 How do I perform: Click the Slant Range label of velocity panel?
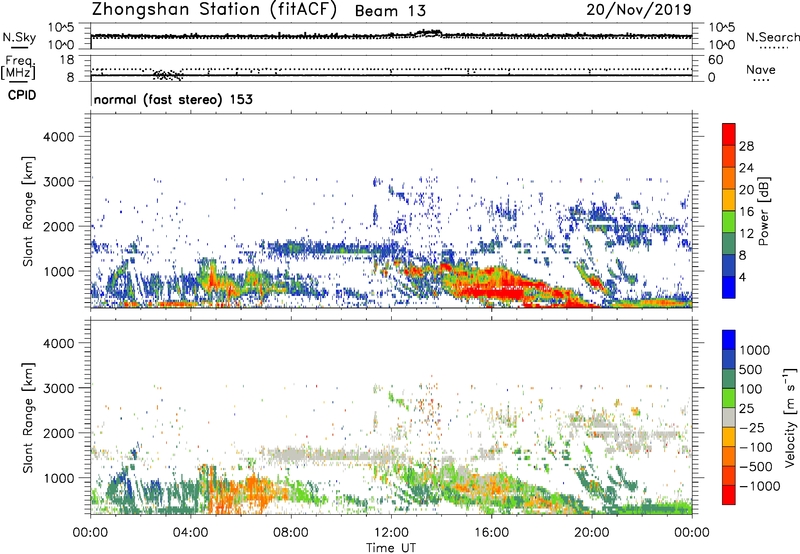pos(28,418)
